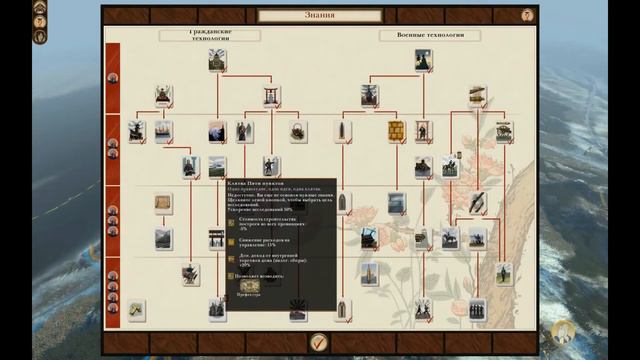
Task: Select the crossed hammers technology
Action: pos(137,310)
